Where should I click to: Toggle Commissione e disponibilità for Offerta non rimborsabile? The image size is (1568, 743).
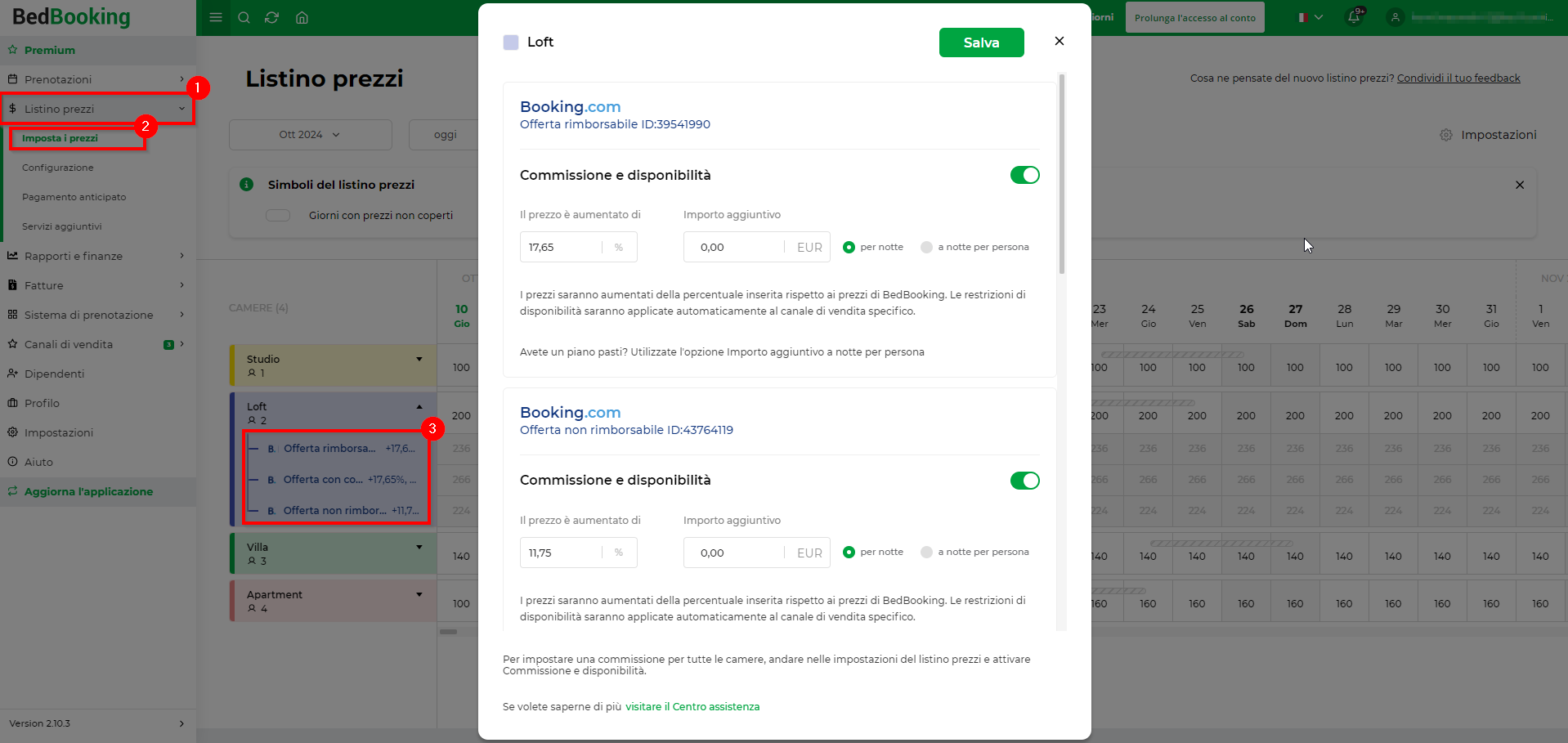point(1025,481)
